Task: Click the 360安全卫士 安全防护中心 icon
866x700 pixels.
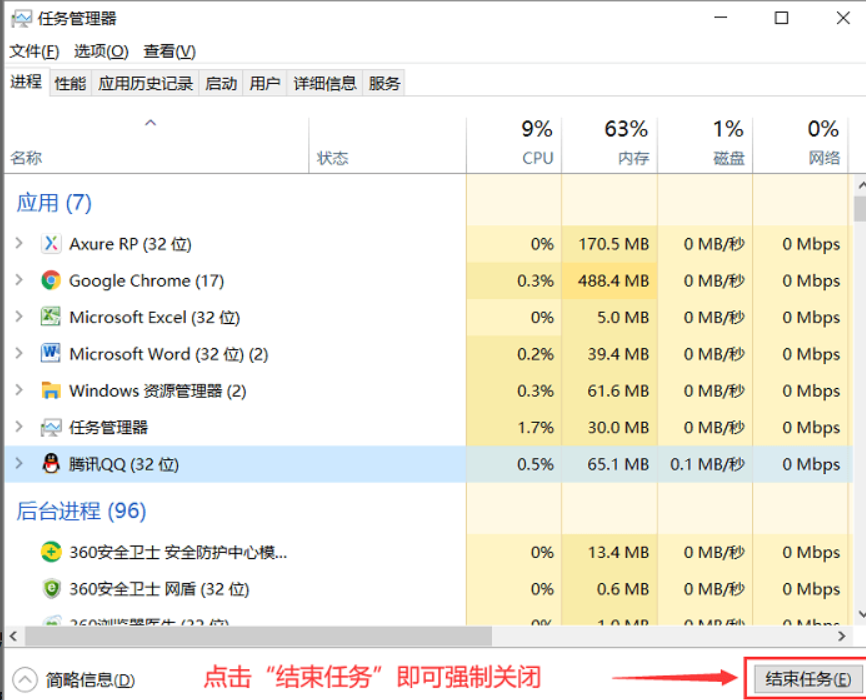Action: (x=51, y=552)
